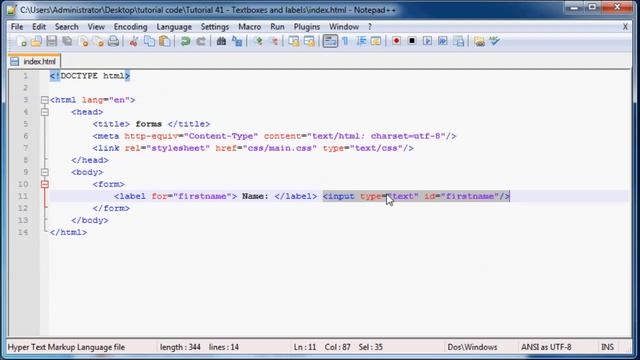
Task: Print the document using the printer icon
Action: pyautogui.click(x=113, y=41)
